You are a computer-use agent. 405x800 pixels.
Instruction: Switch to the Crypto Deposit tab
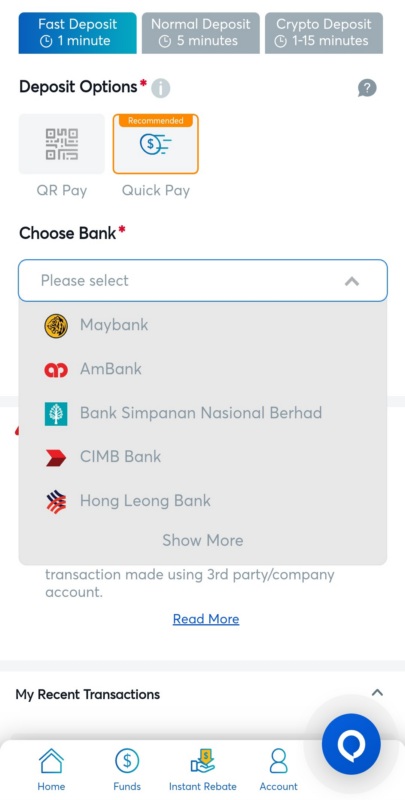point(324,33)
